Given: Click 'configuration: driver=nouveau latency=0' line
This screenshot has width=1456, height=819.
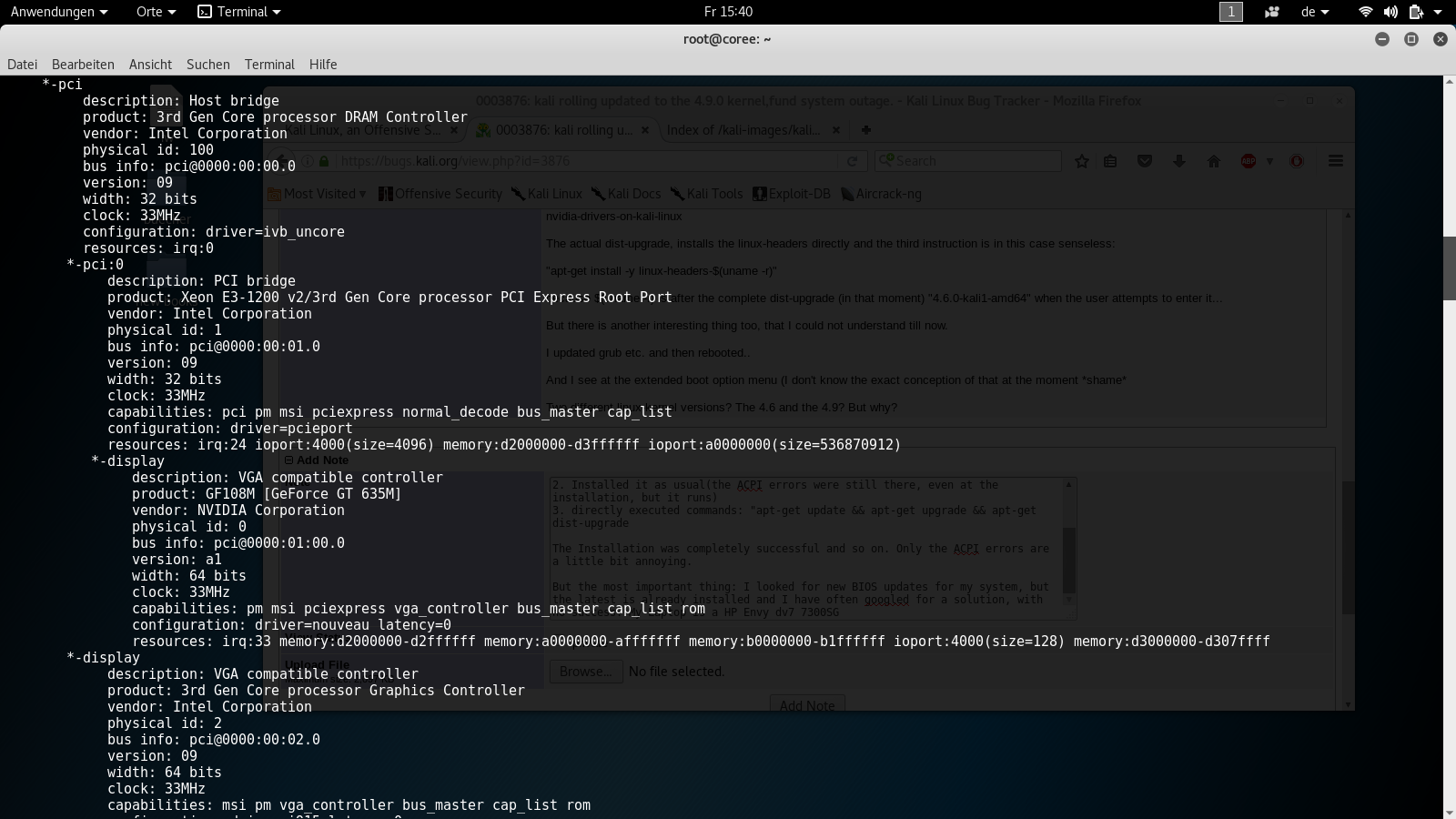Looking at the screenshot, I should (x=291, y=625).
